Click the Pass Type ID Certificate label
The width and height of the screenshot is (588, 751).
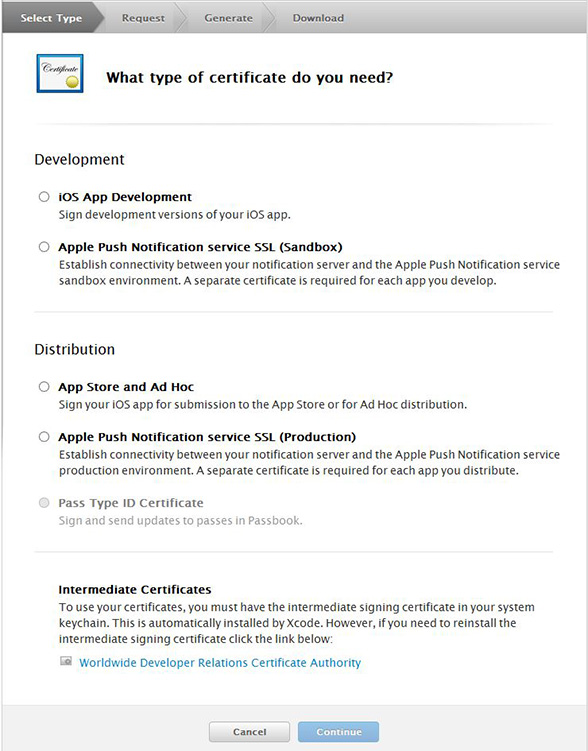131,503
